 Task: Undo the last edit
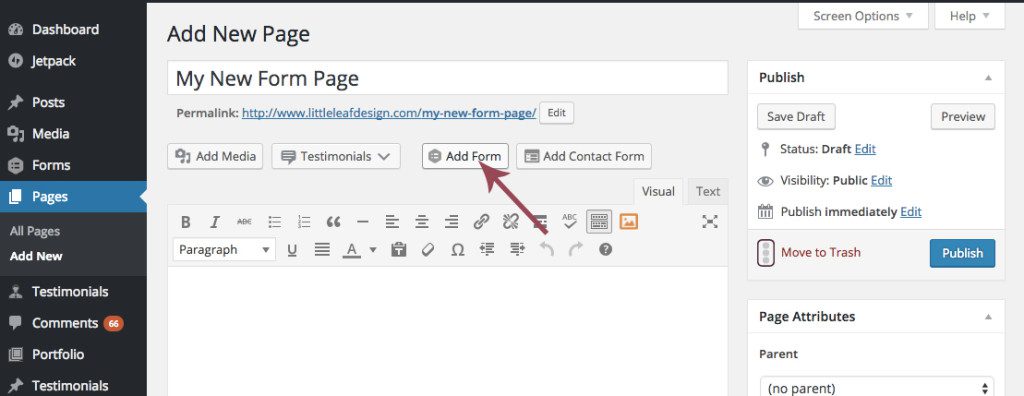tap(547, 250)
